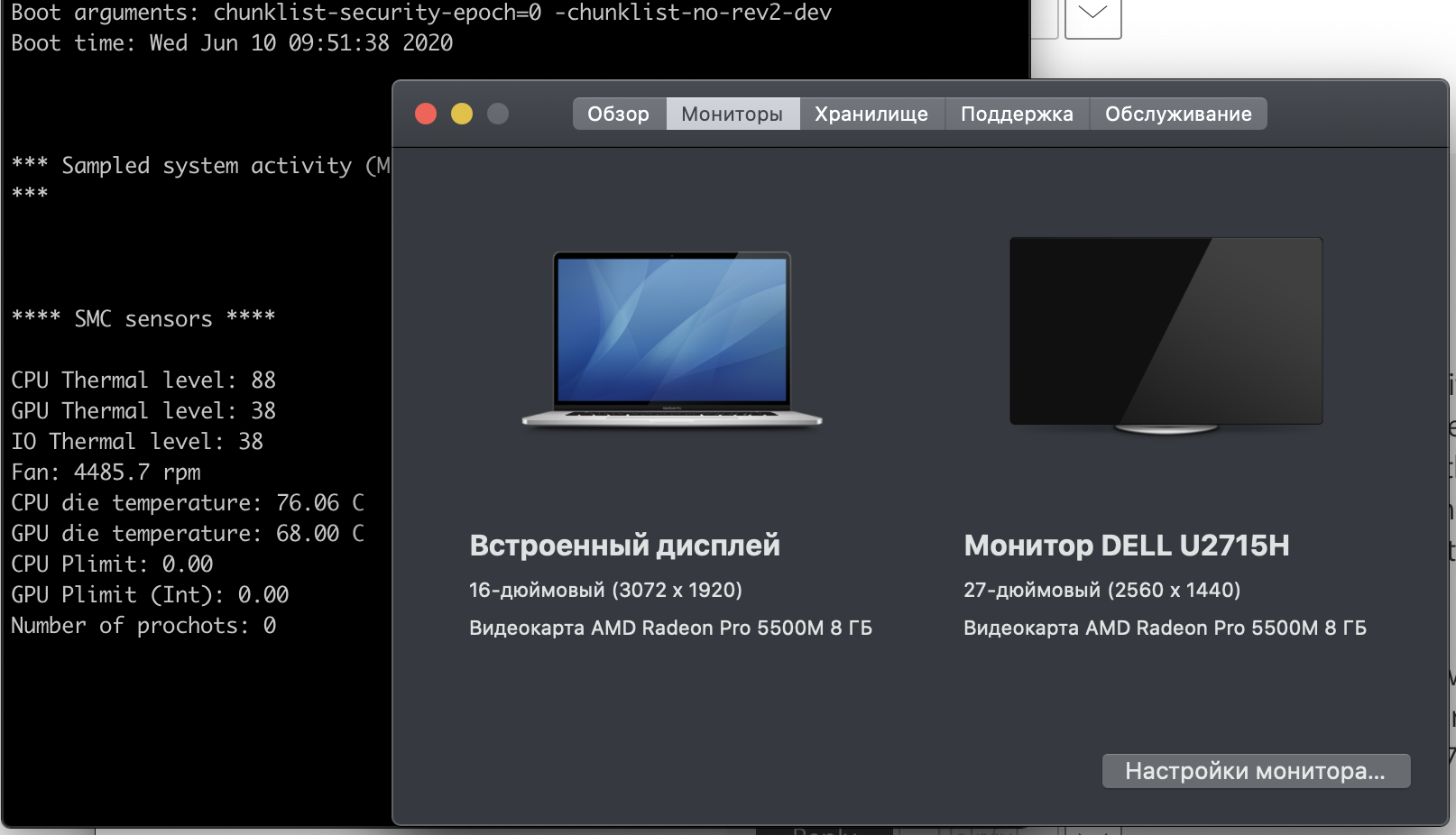This screenshot has width=1456, height=835.
Task: Click the 16-дюймовый (3072 x 1920) text
Action: pyautogui.click(x=605, y=590)
